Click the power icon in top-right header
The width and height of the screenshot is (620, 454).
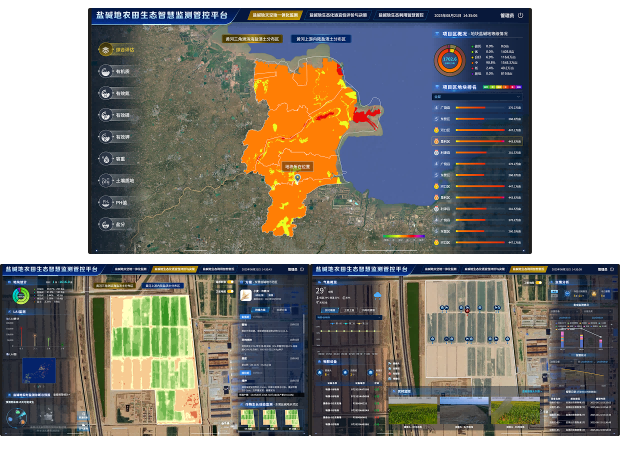click(520, 16)
